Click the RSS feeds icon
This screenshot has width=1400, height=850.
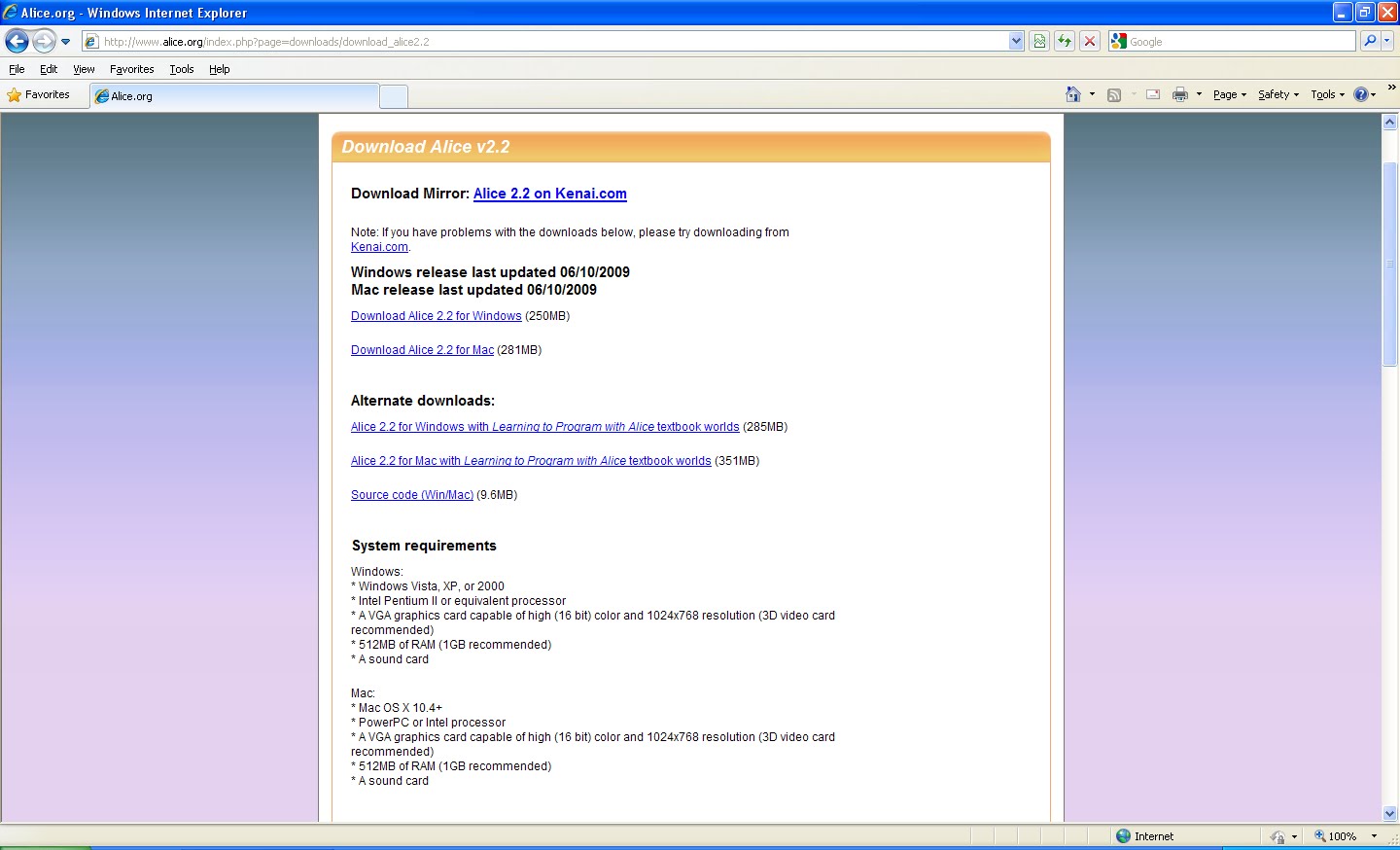(1114, 94)
